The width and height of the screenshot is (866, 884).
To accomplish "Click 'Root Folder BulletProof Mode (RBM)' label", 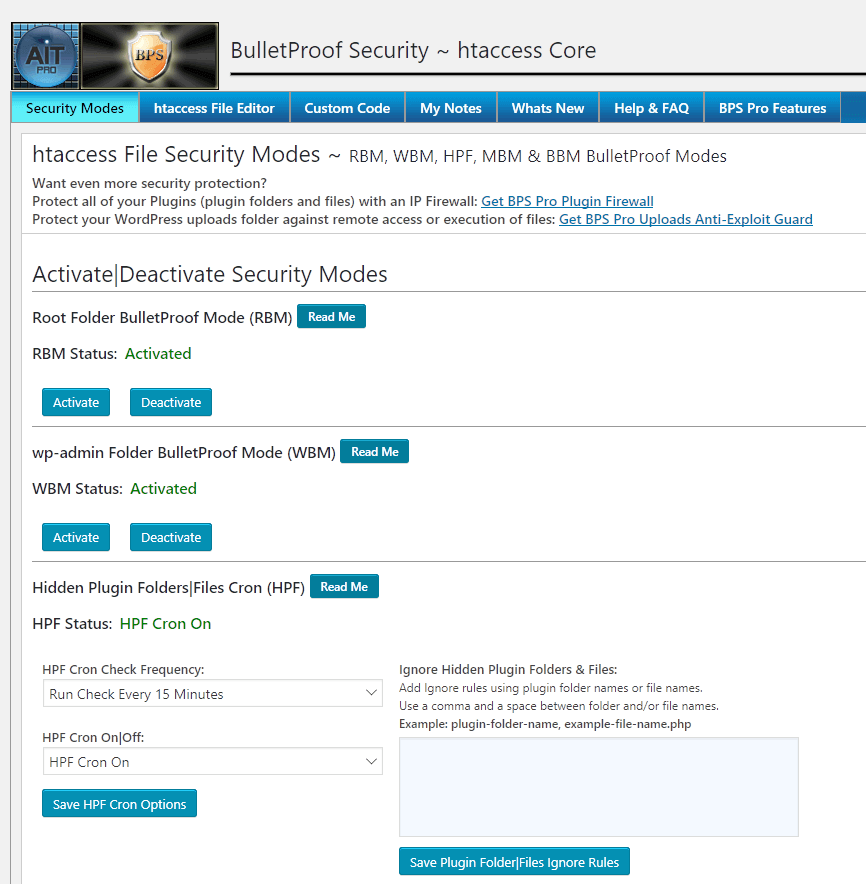I will [x=162, y=317].
